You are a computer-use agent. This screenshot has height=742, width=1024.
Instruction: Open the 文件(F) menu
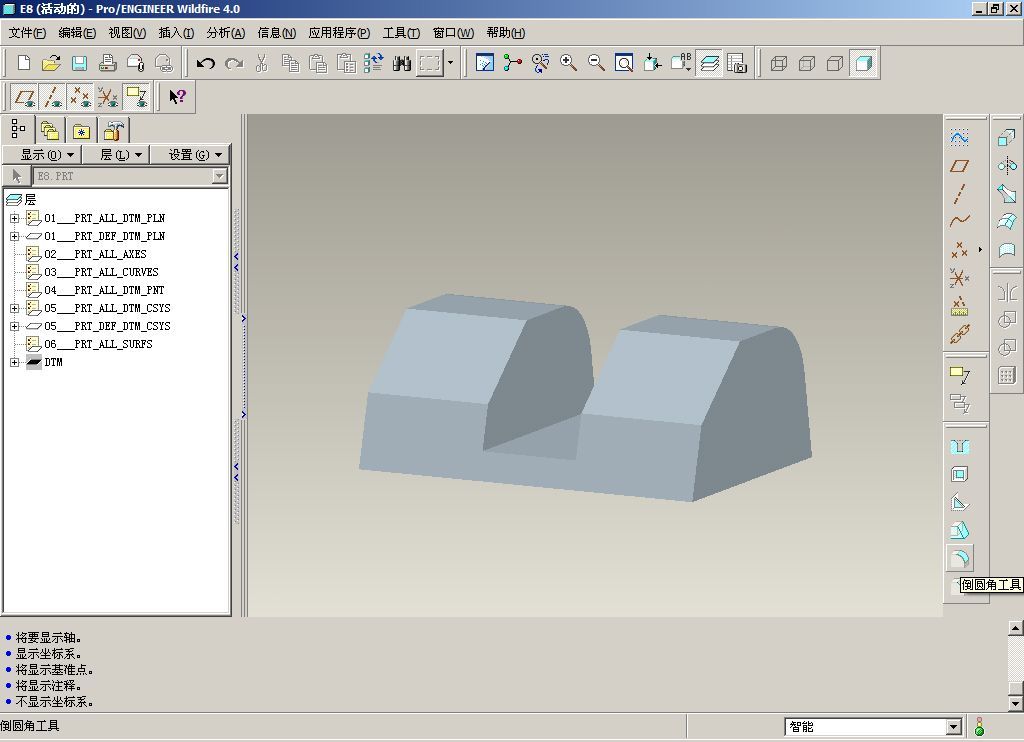point(27,33)
